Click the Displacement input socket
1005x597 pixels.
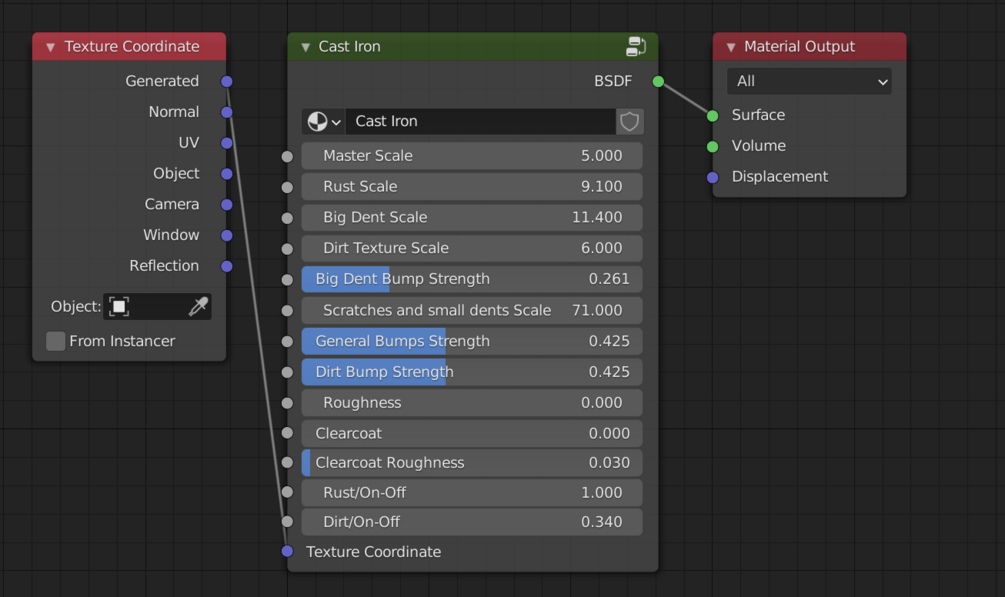712,177
